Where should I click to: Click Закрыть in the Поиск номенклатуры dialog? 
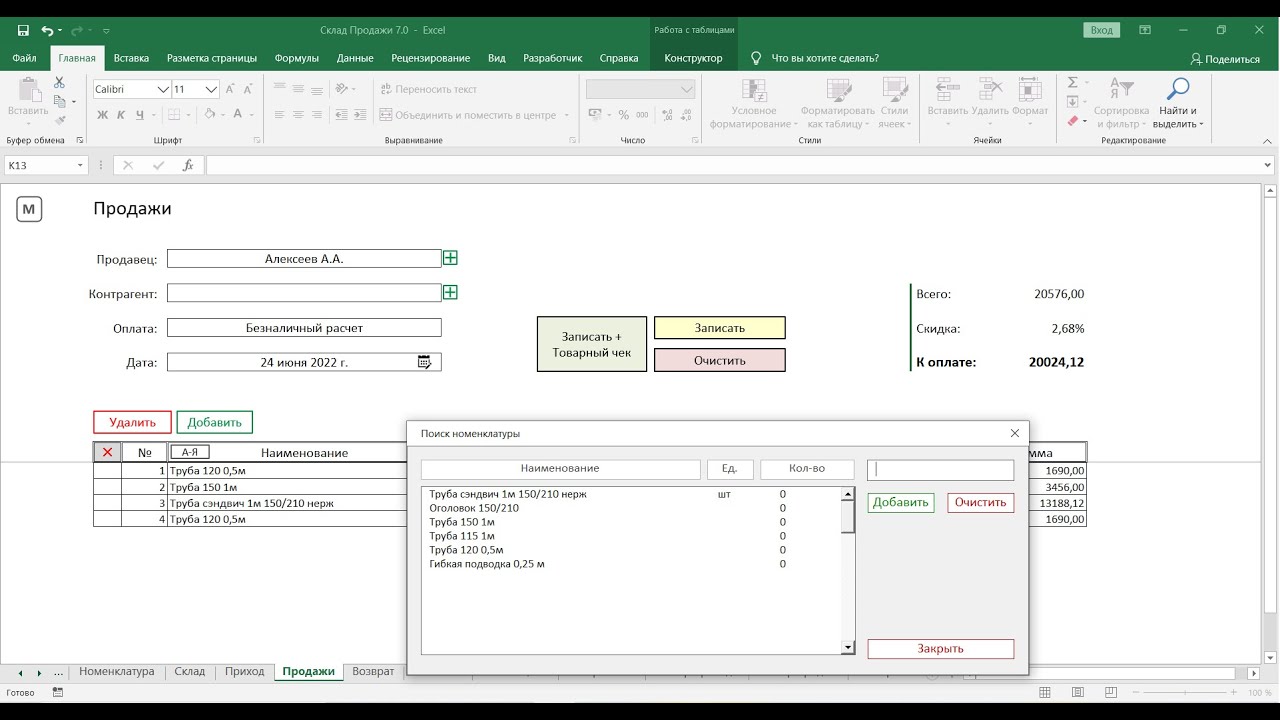(x=941, y=649)
